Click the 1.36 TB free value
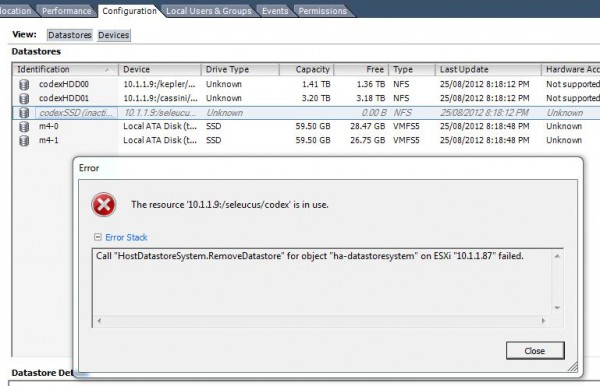The width and height of the screenshot is (600, 386). (371, 84)
